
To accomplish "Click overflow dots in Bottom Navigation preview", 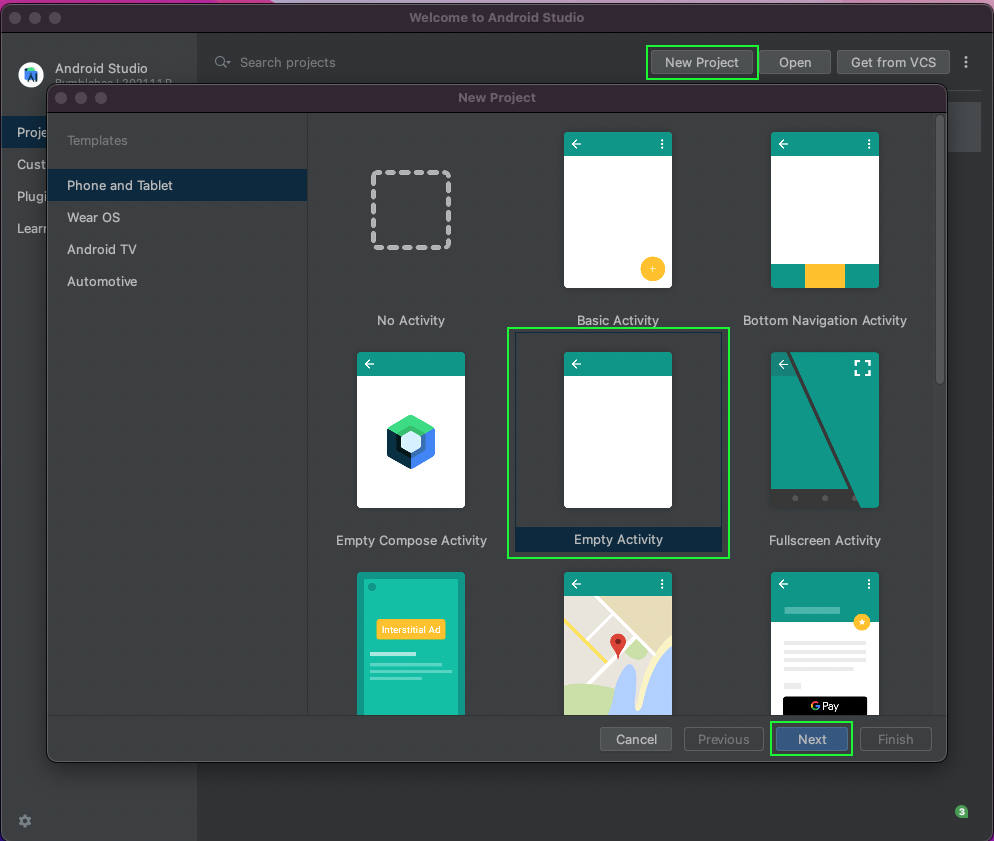I will tap(868, 144).
